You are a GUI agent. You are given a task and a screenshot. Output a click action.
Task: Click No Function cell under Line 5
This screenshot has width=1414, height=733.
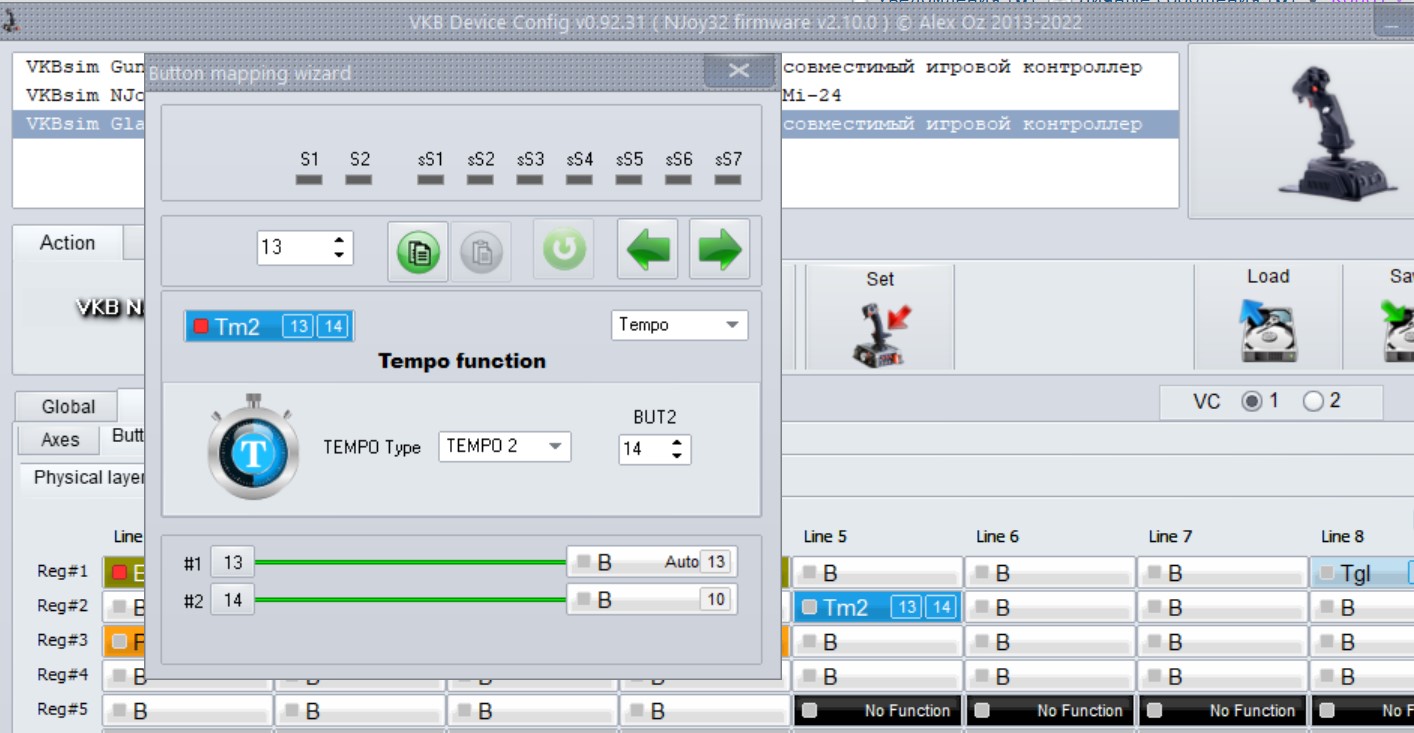point(877,710)
